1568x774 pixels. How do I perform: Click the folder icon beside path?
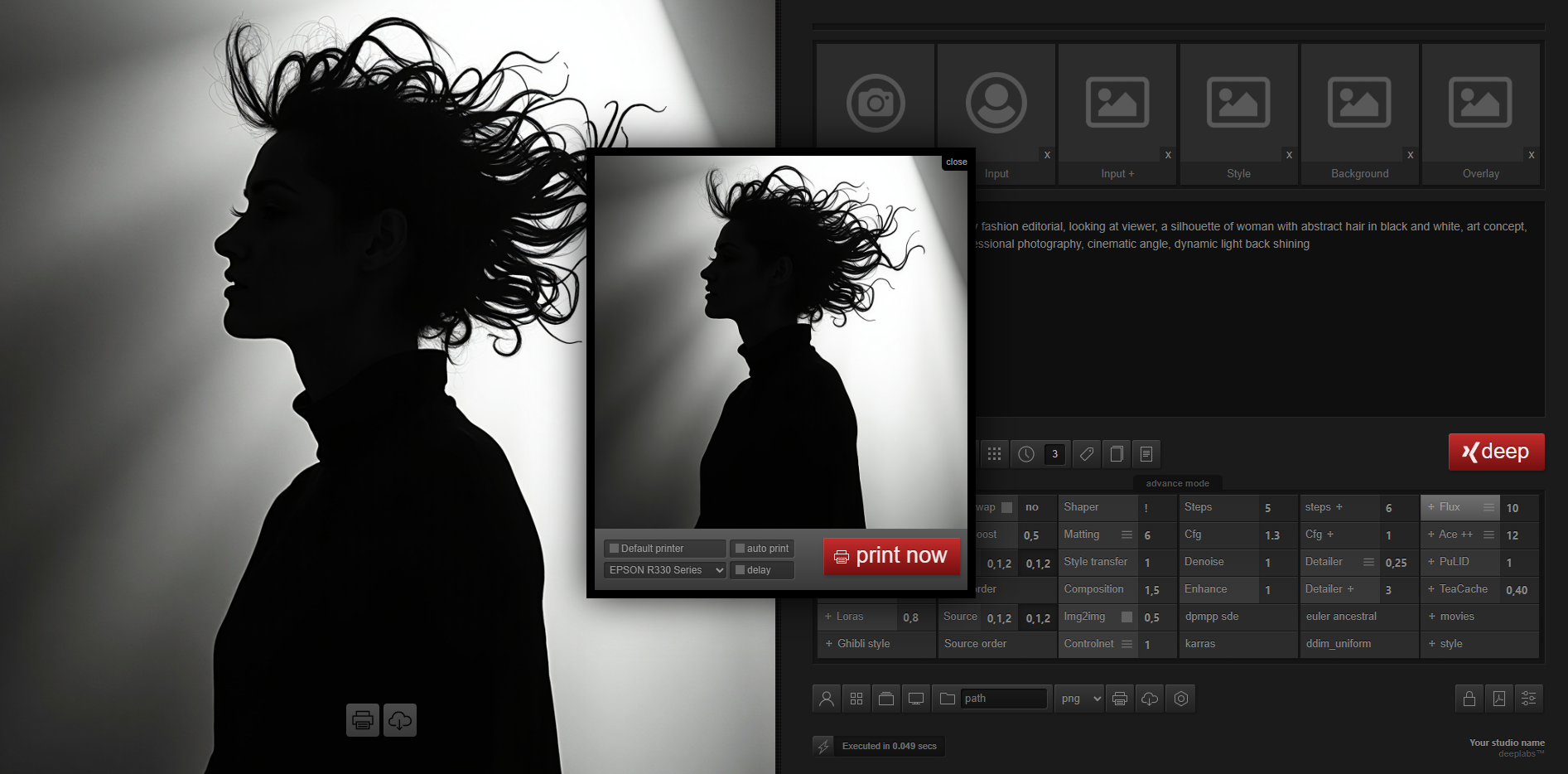pos(948,699)
